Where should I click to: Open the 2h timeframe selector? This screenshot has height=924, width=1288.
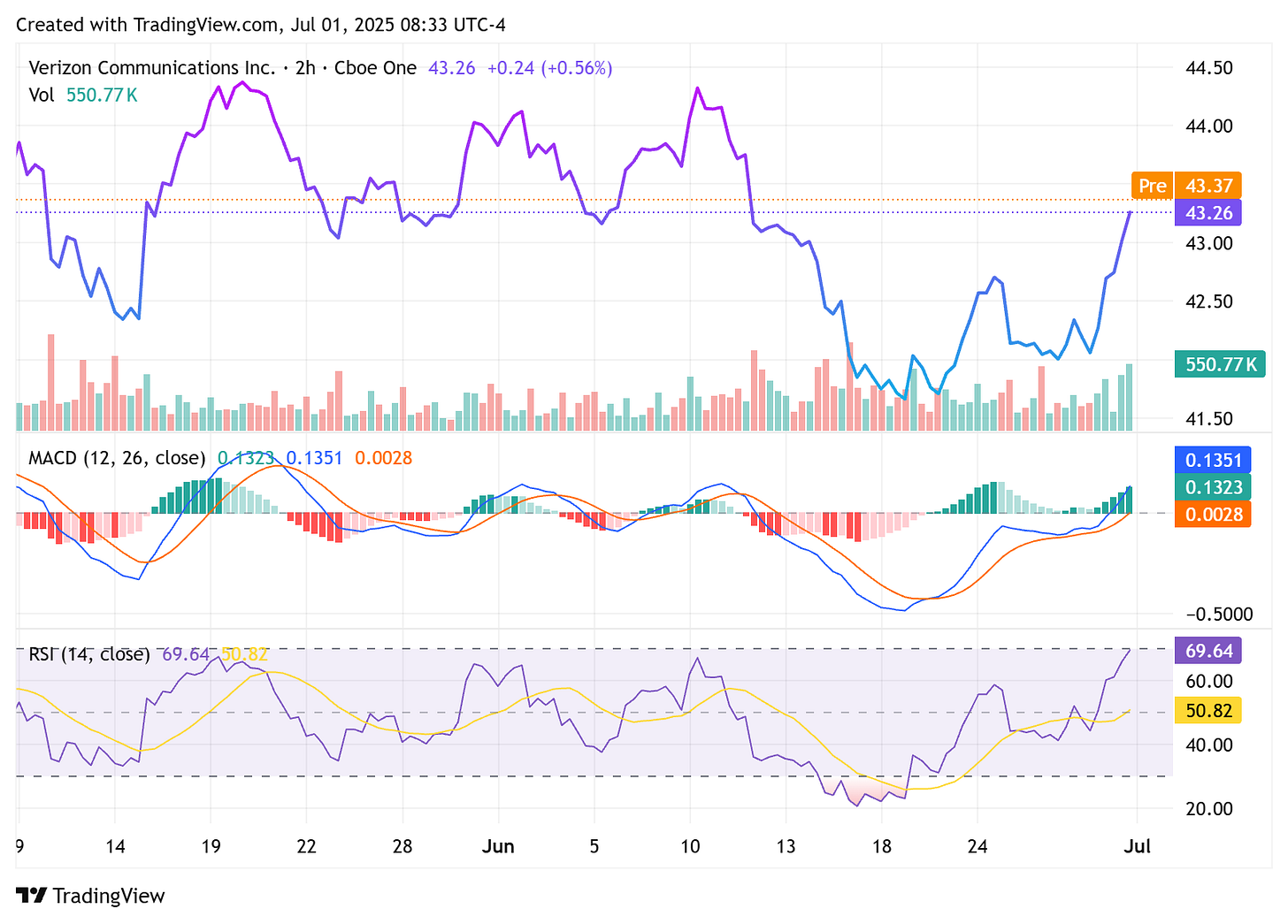305,67
